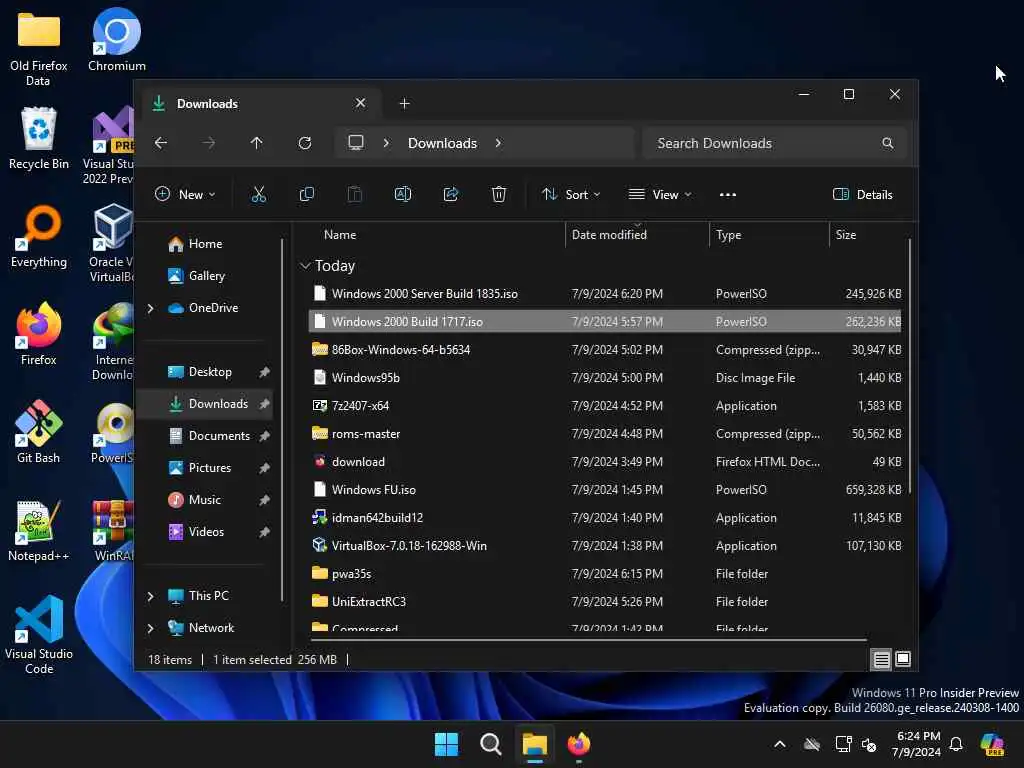Expand This PC in navigation pane

150,596
